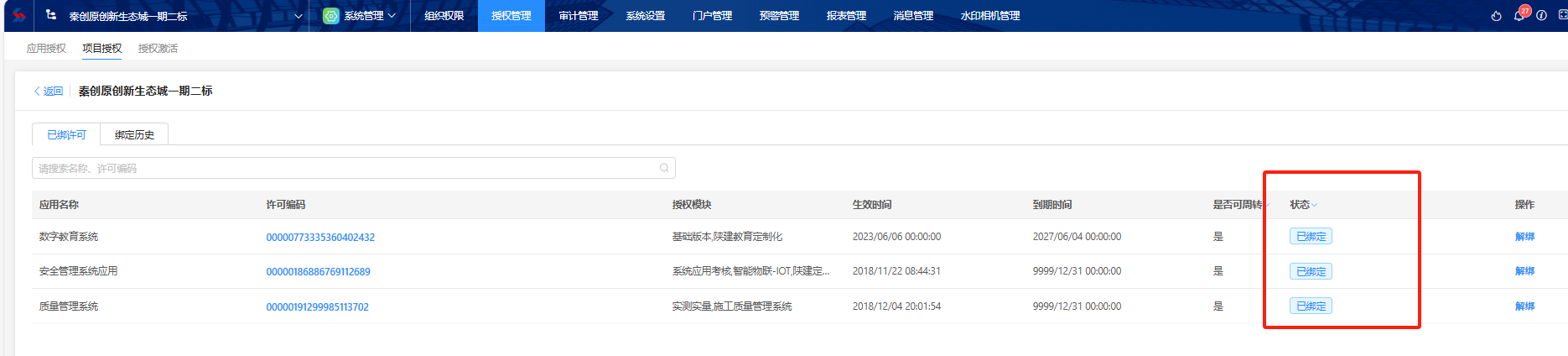Go to the 授权激活 tab

click(158, 49)
